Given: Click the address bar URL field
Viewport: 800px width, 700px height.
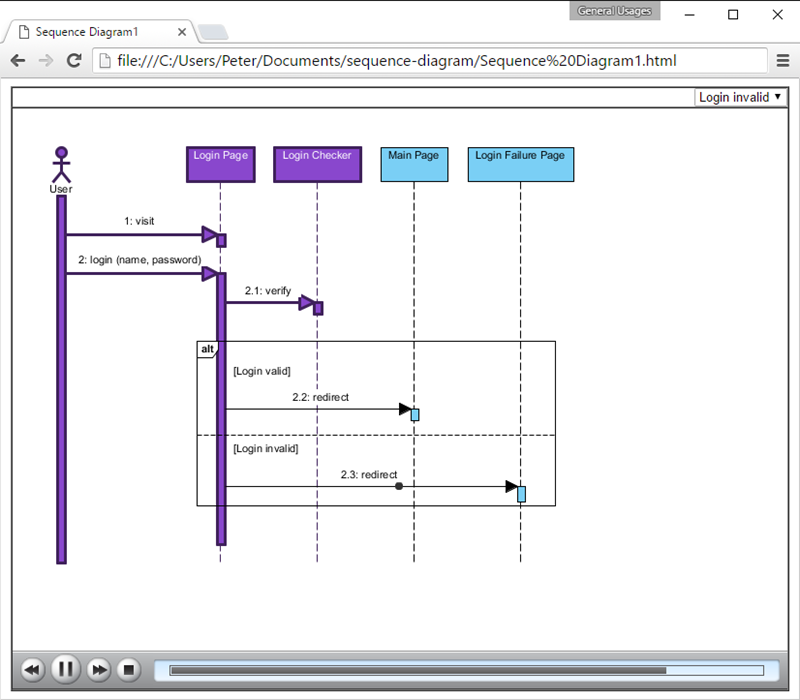Looking at the screenshot, I should [430, 61].
